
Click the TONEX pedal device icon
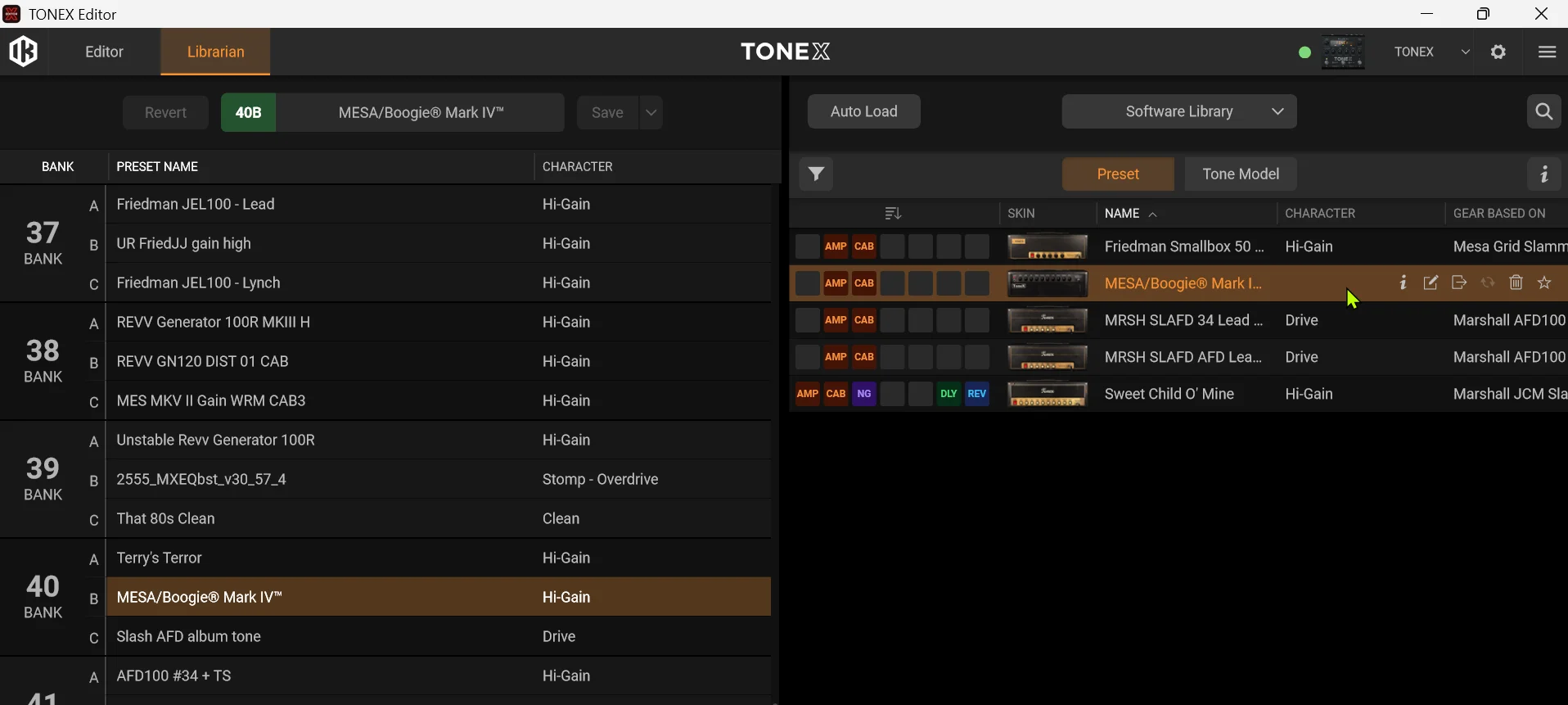[x=1344, y=52]
